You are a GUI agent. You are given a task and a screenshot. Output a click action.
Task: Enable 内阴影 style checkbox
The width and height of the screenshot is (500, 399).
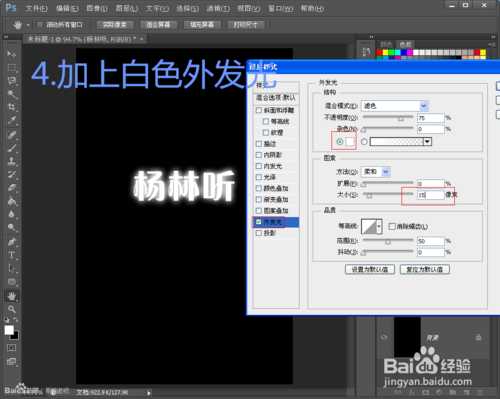[x=259, y=155]
